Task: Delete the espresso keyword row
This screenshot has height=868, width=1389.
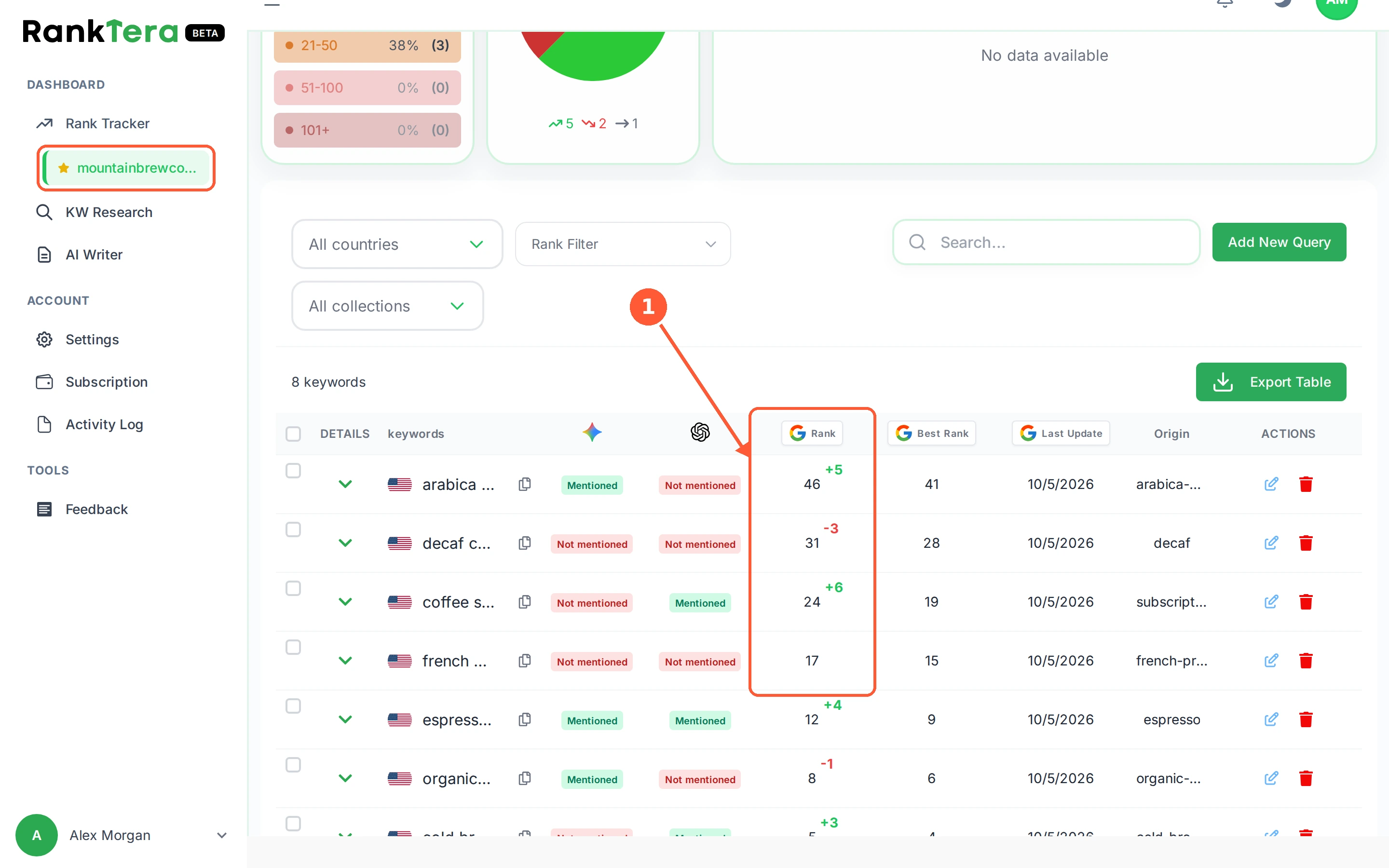Action: (1306, 719)
